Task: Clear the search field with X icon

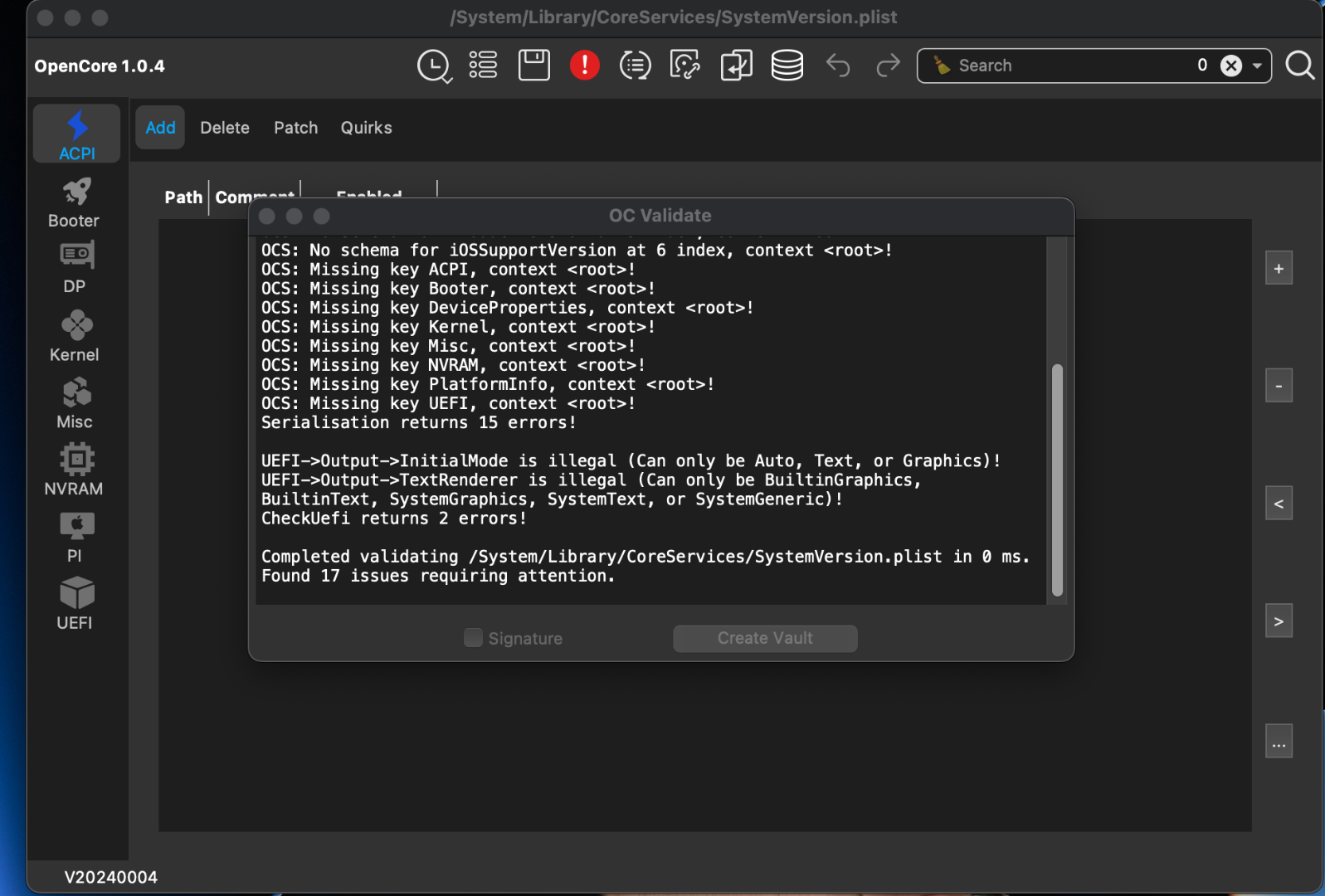Action: coord(1231,66)
